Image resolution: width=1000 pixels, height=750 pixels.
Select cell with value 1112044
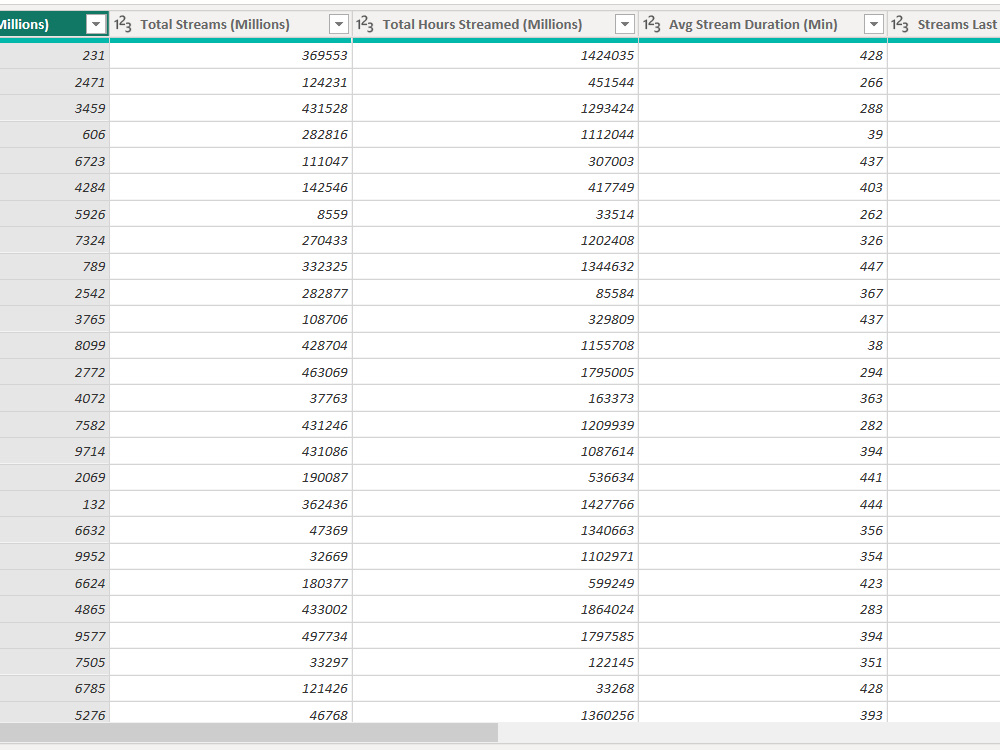(x=496, y=135)
